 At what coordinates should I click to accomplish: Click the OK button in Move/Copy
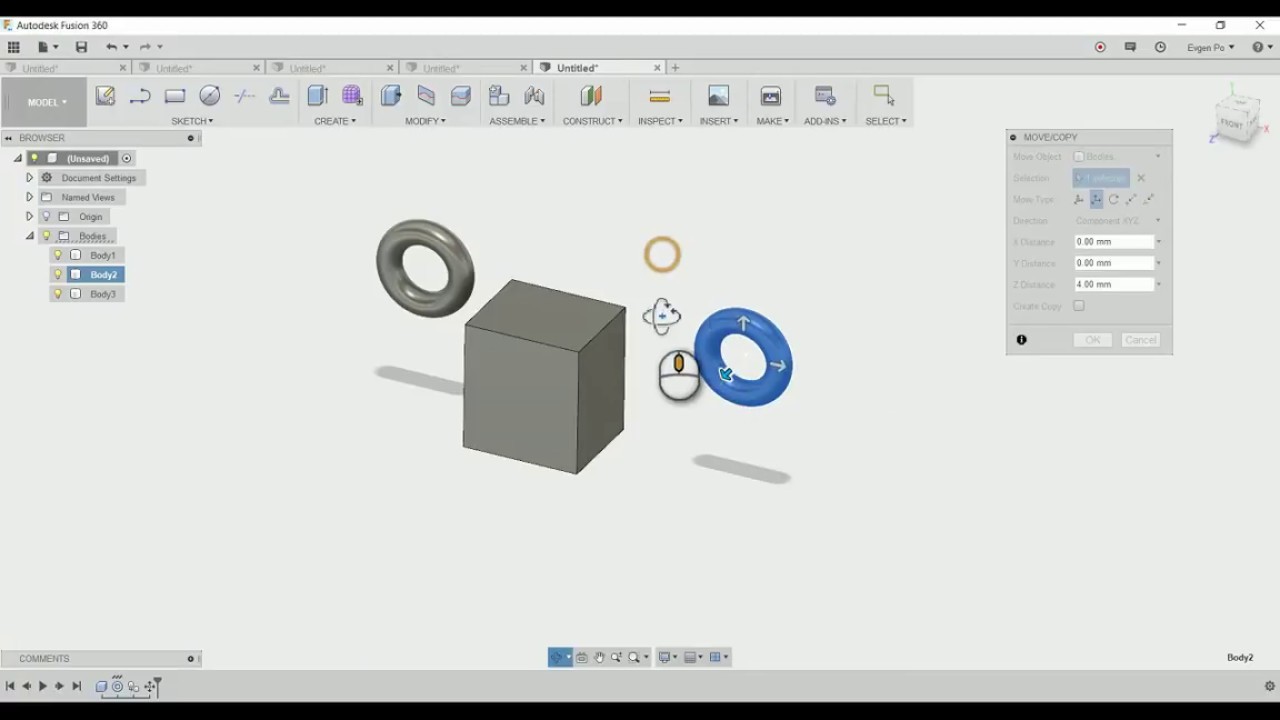point(1092,340)
